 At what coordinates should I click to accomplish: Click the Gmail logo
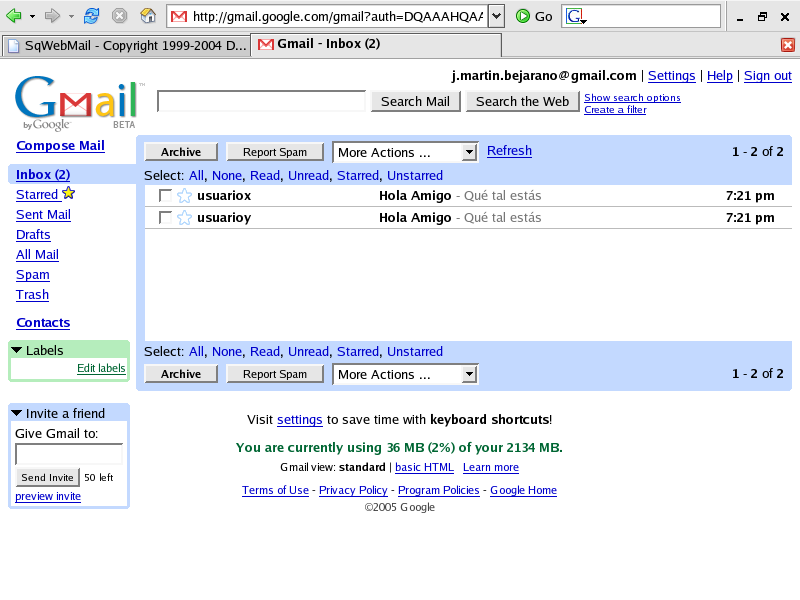(x=78, y=103)
